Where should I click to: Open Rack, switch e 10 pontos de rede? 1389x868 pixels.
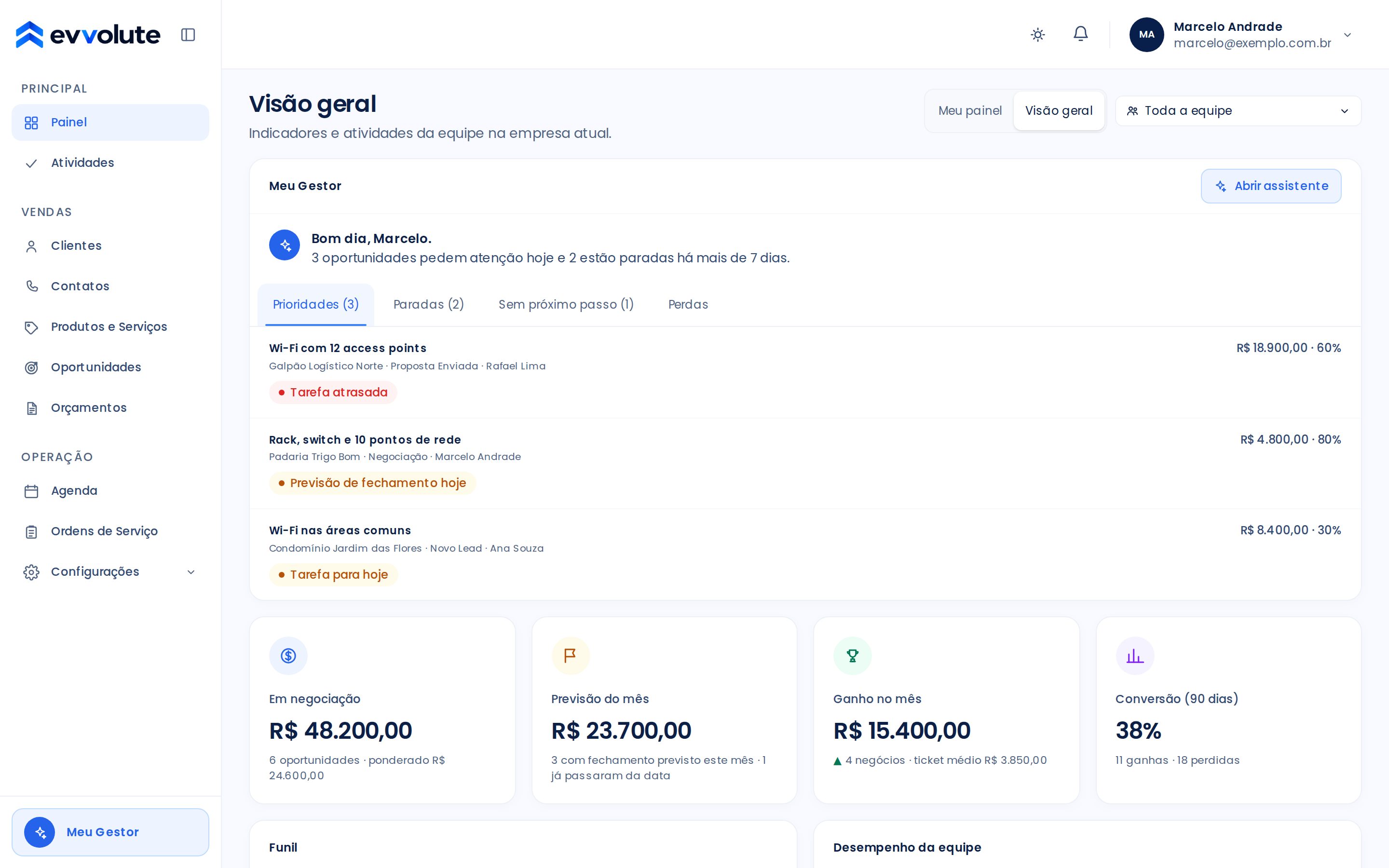point(365,440)
